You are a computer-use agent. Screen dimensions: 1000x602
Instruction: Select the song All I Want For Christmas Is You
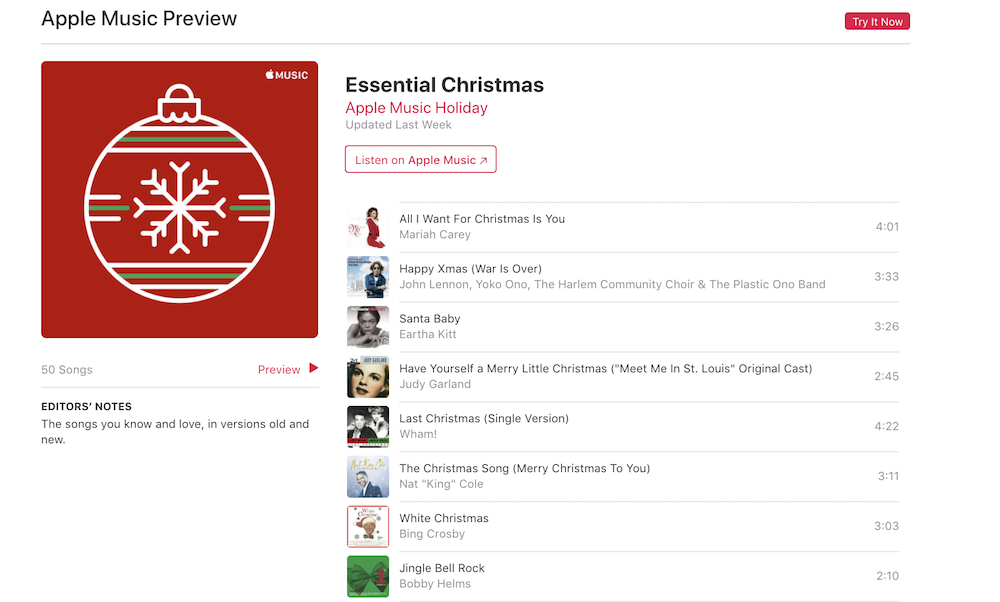click(482, 219)
